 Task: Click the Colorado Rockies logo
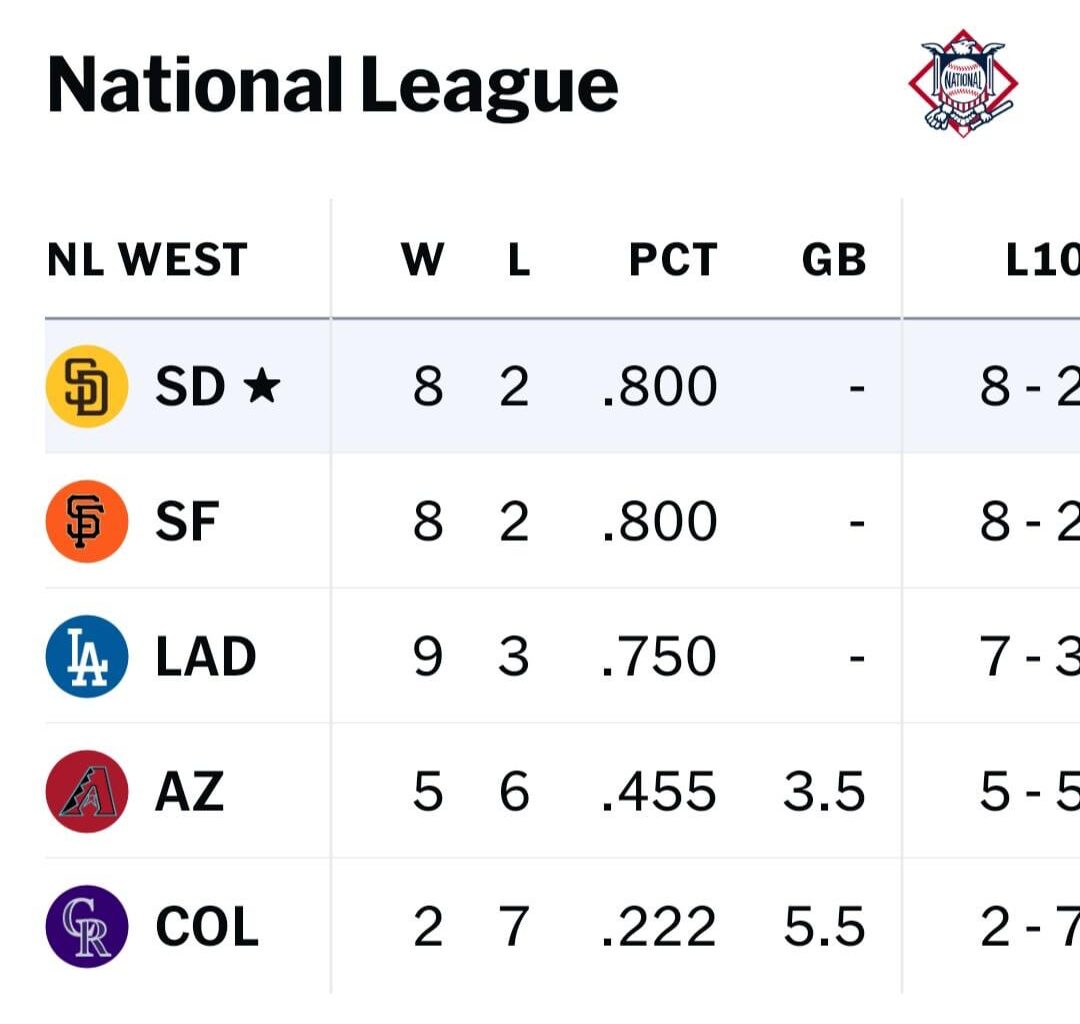[86, 926]
